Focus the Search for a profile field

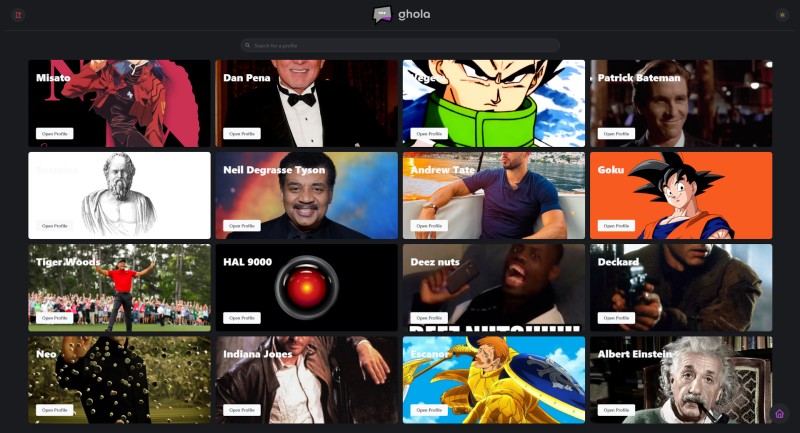point(400,45)
